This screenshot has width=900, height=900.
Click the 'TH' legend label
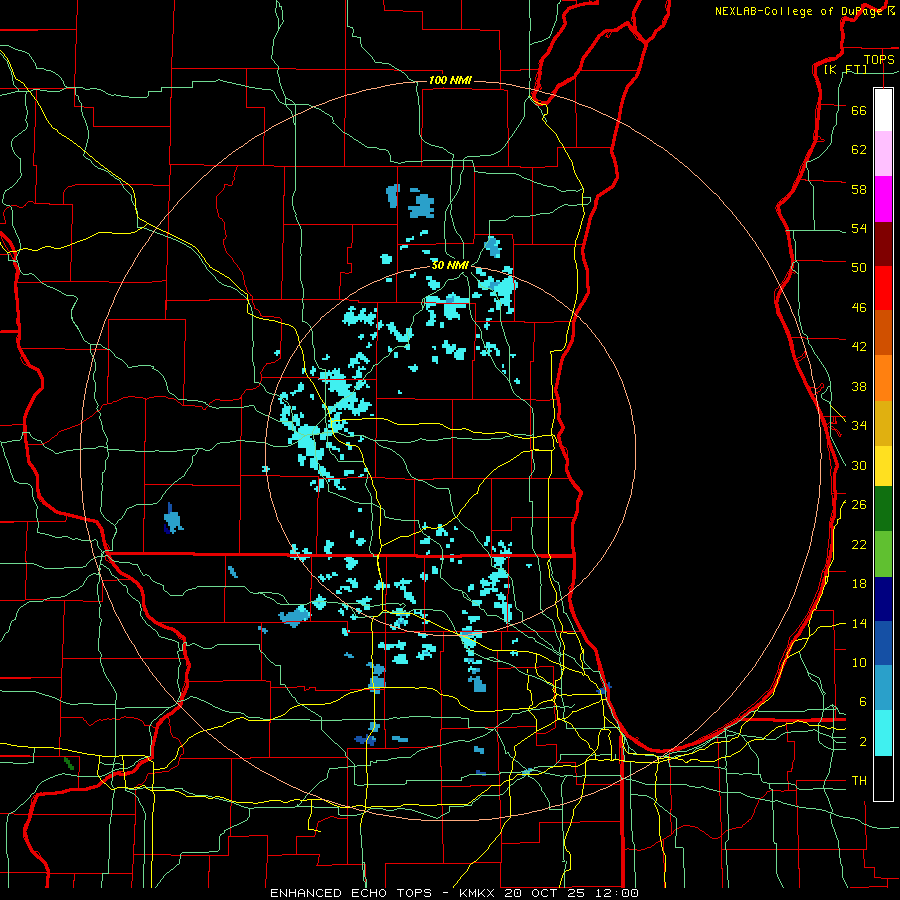(859, 781)
